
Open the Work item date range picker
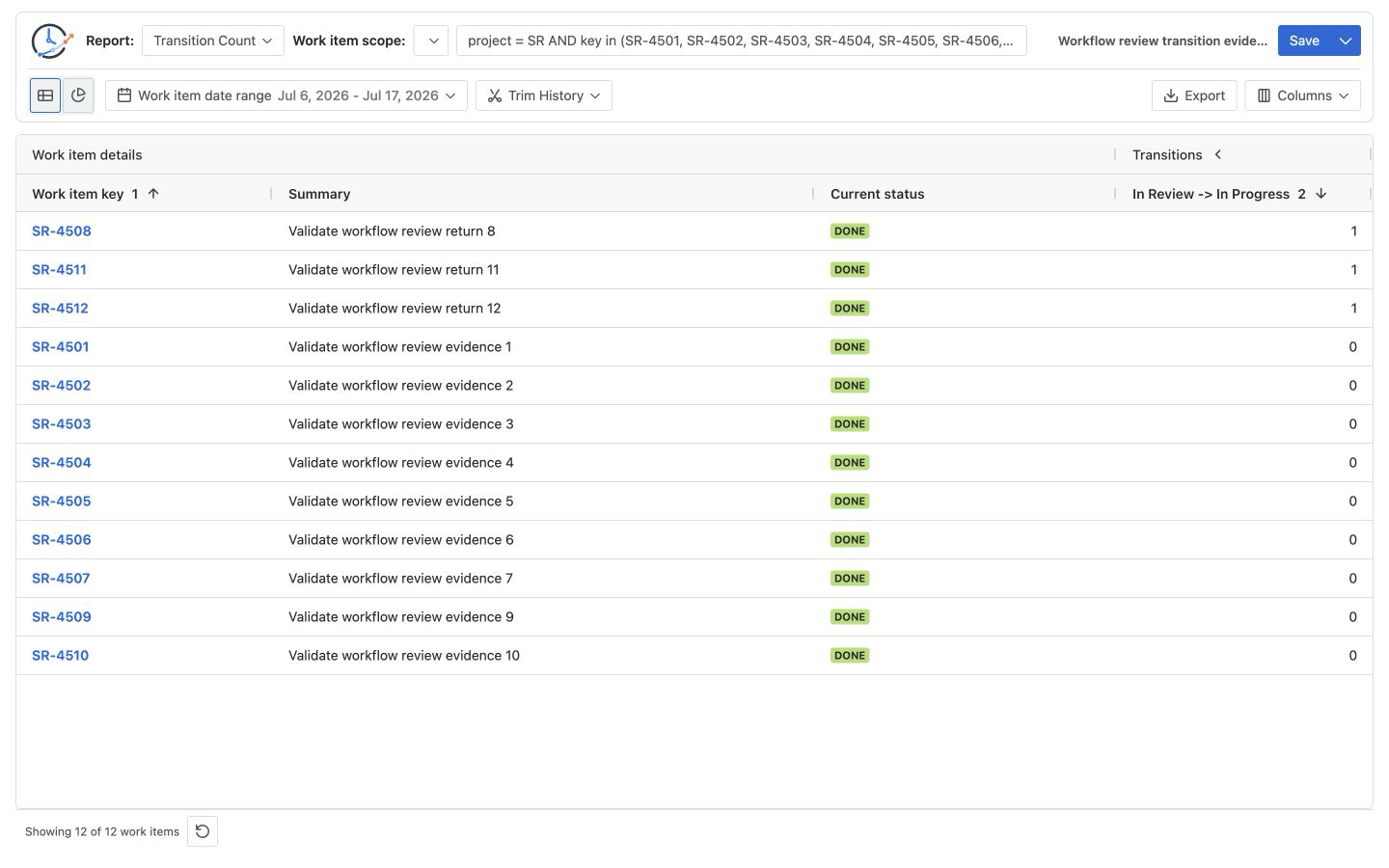pyautogui.click(x=286, y=95)
